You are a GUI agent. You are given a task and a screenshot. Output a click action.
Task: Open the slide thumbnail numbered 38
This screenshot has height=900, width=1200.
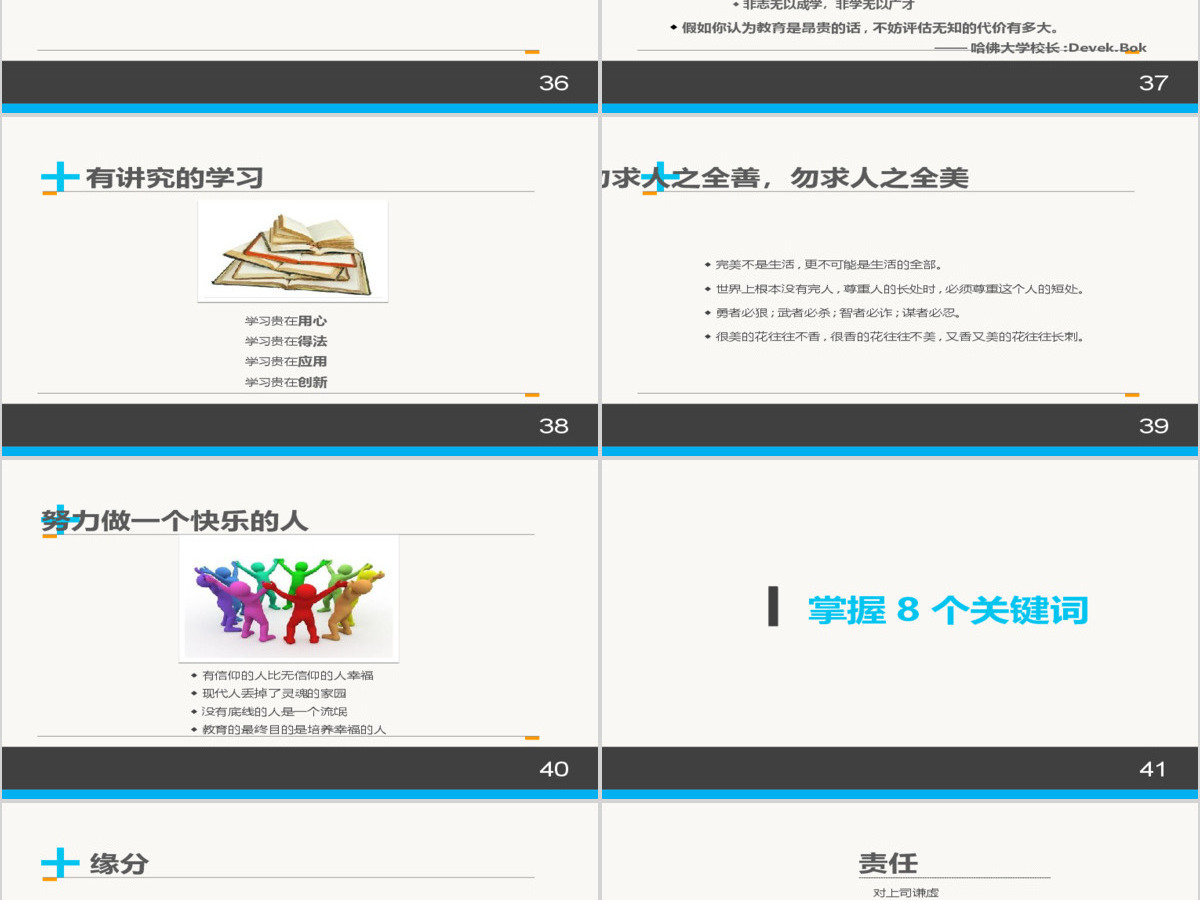[x=300, y=287]
